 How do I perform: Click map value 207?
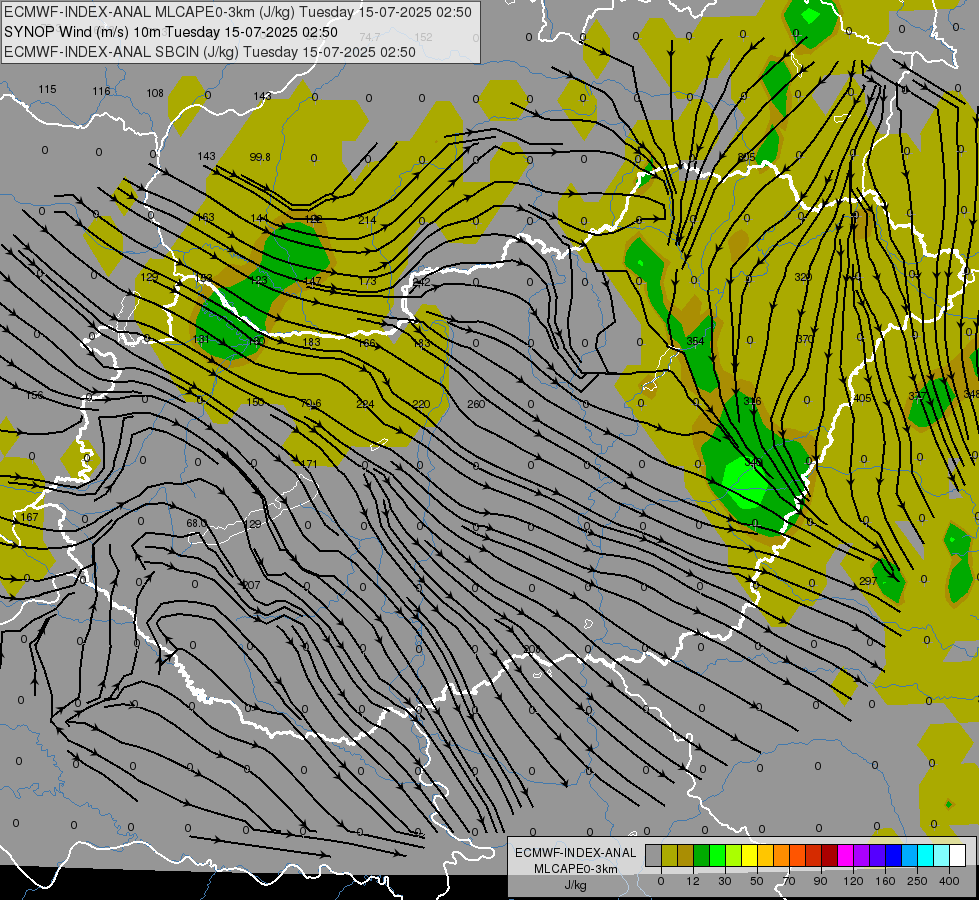pyautogui.click(x=251, y=585)
